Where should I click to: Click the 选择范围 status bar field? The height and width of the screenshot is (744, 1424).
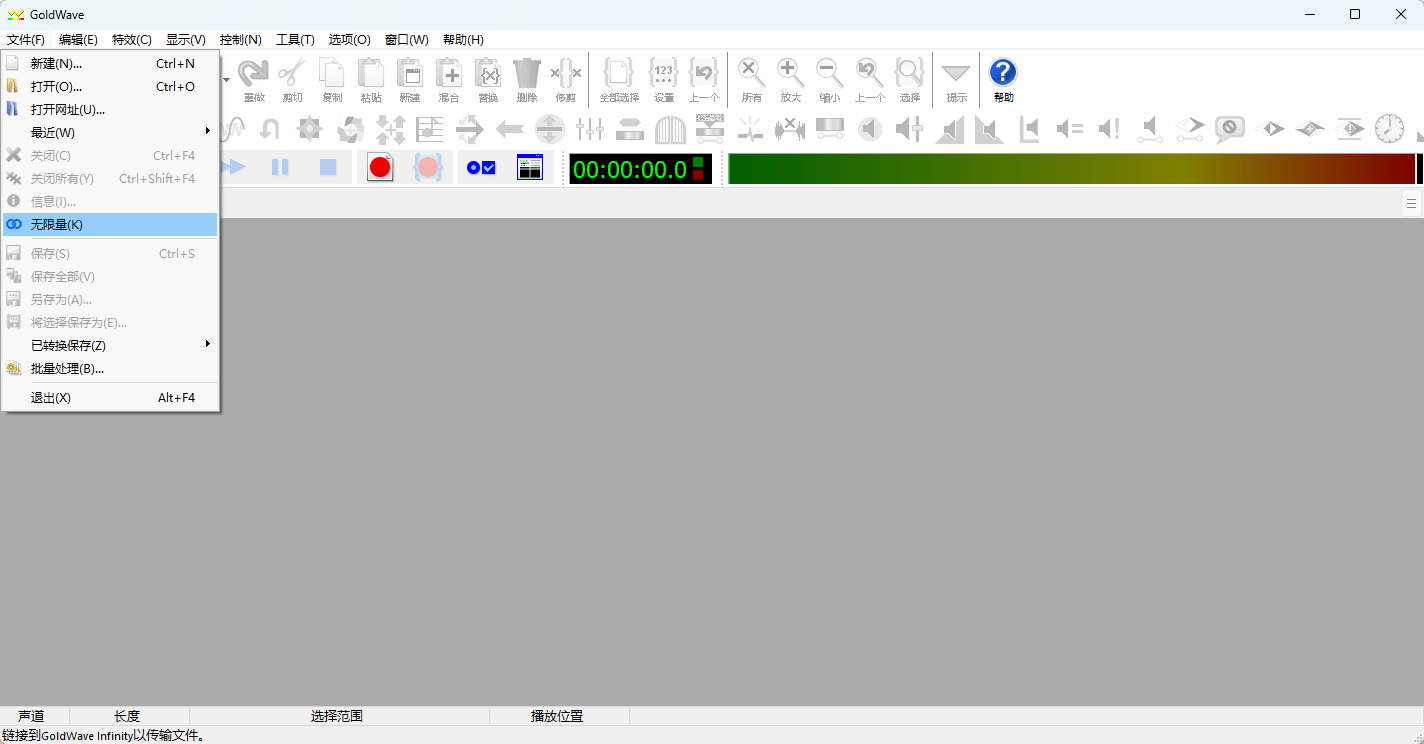[339, 716]
